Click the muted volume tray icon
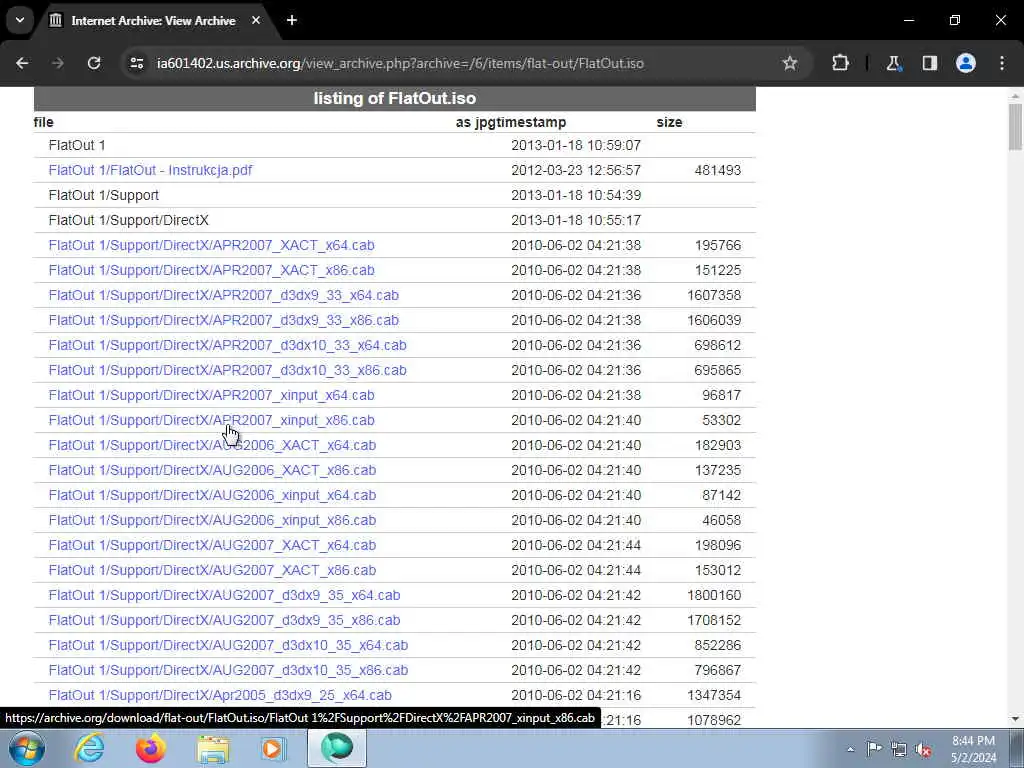 pyautogui.click(x=923, y=749)
